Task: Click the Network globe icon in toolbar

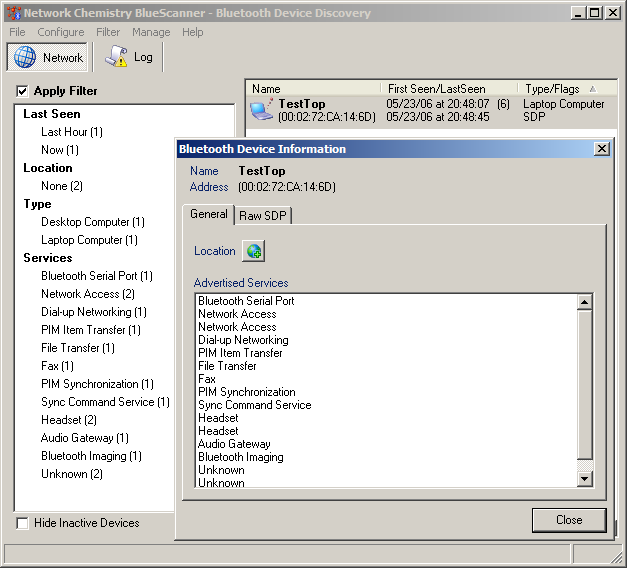Action: pyautogui.click(x=25, y=57)
